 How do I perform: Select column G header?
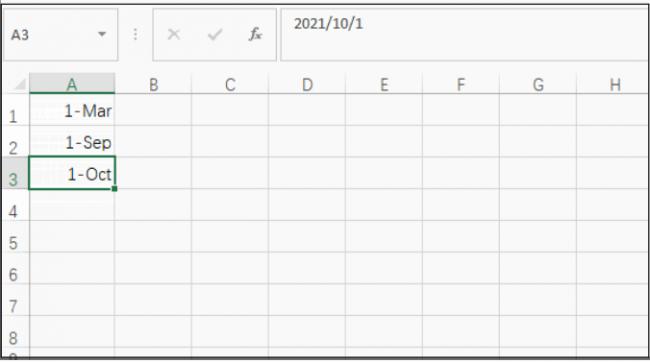pos(538,83)
